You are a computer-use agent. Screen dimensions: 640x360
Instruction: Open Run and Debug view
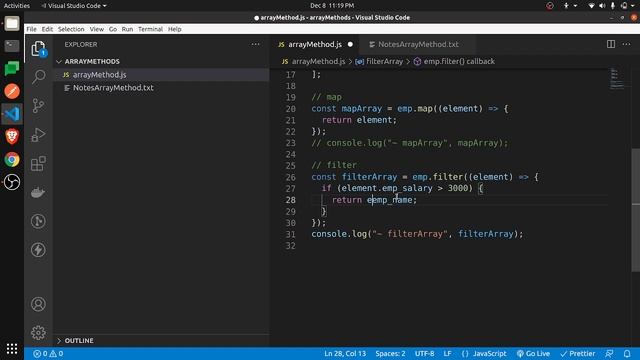38,135
